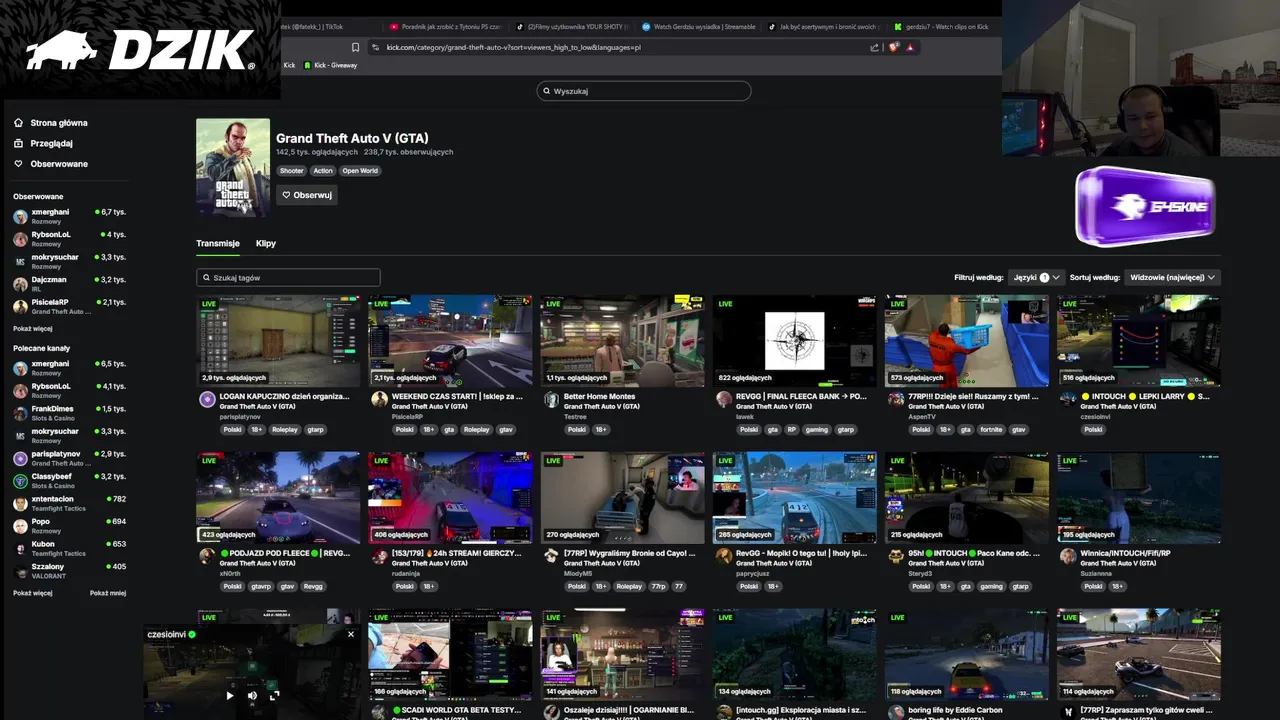Expand czesioinvi mini player to fullscreen

point(274,695)
